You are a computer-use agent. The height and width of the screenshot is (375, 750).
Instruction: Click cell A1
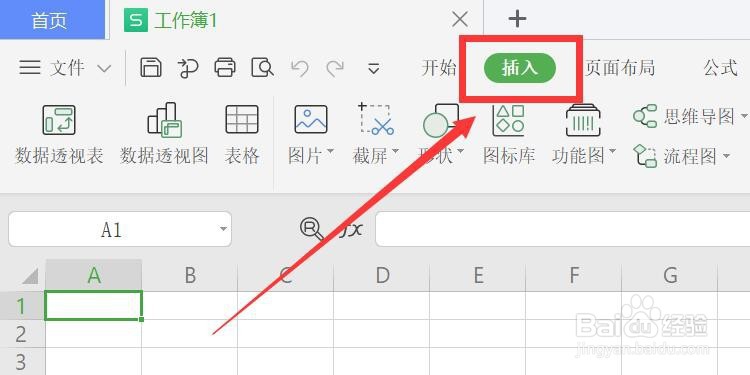tap(94, 305)
